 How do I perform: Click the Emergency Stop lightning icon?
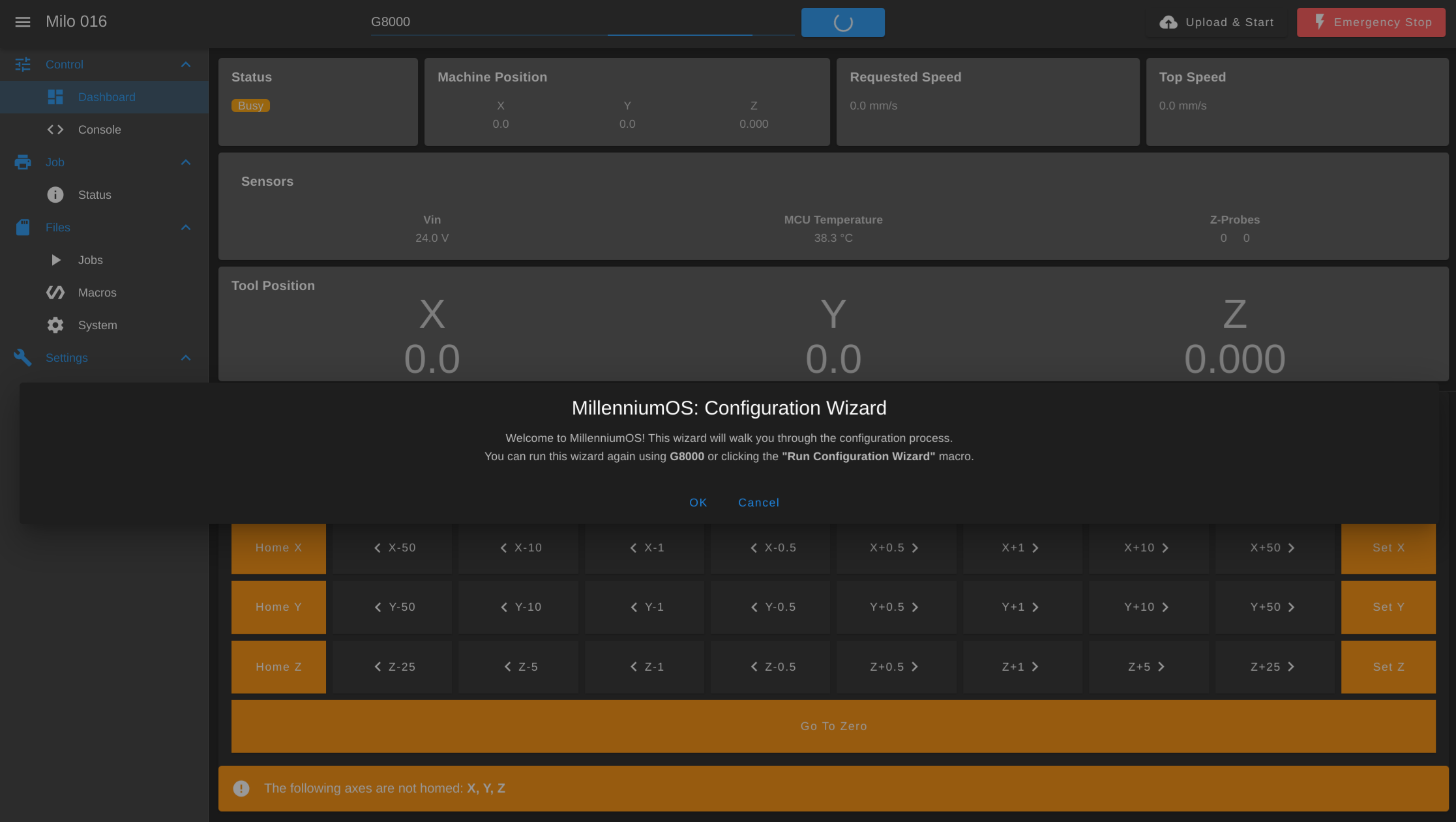click(x=1320, y=22)
